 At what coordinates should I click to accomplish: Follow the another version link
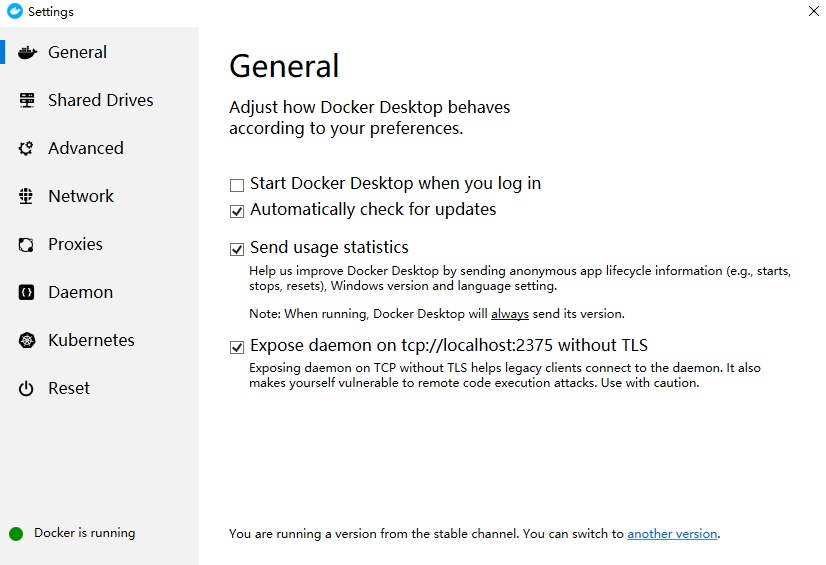(672, 534)
